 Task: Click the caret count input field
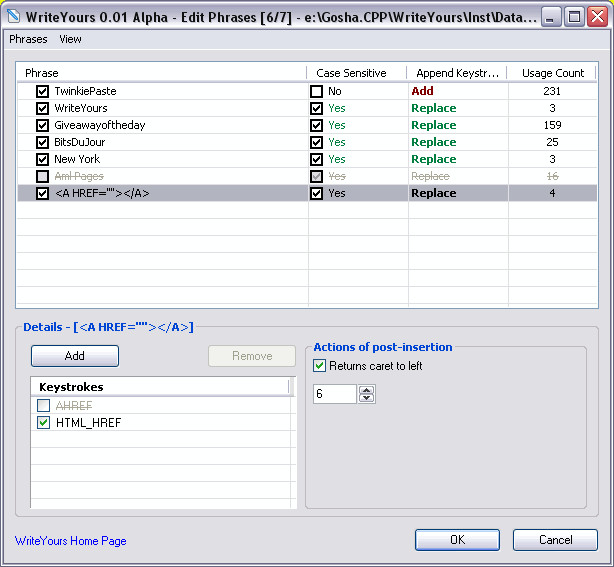335,394
